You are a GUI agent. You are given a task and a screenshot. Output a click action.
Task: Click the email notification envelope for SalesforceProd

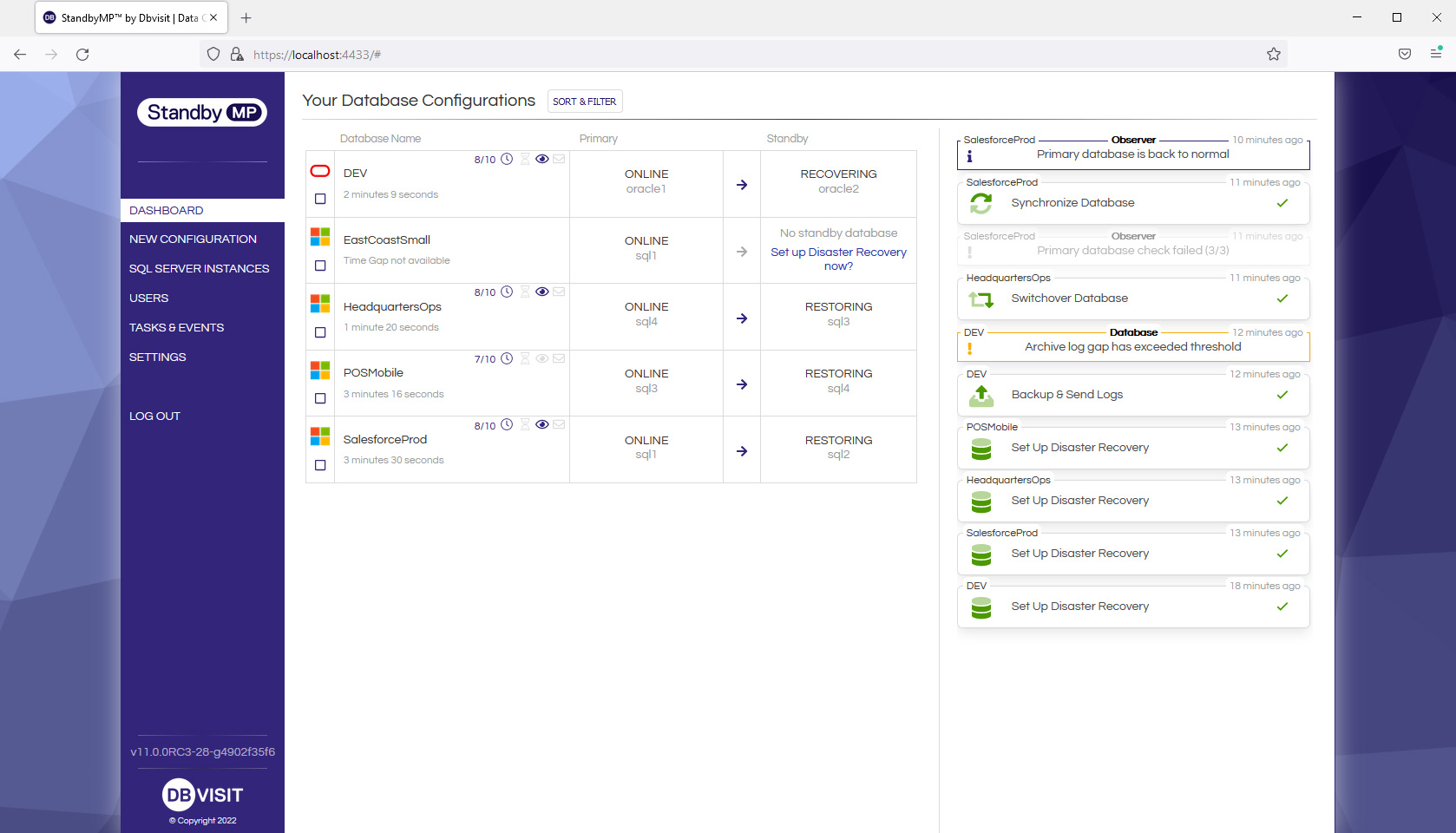560,425
